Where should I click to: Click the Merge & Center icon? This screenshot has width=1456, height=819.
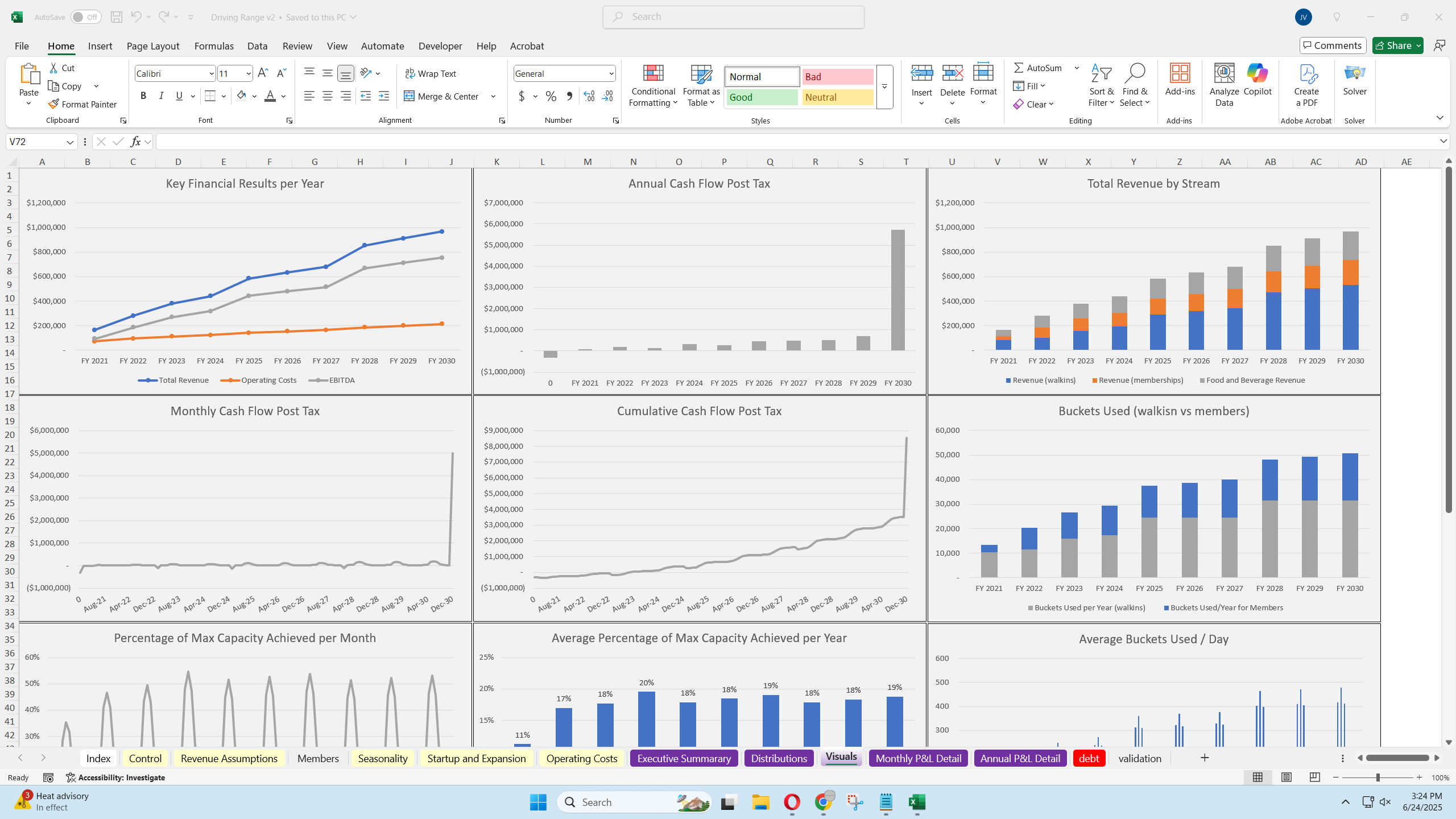[409, 96]
